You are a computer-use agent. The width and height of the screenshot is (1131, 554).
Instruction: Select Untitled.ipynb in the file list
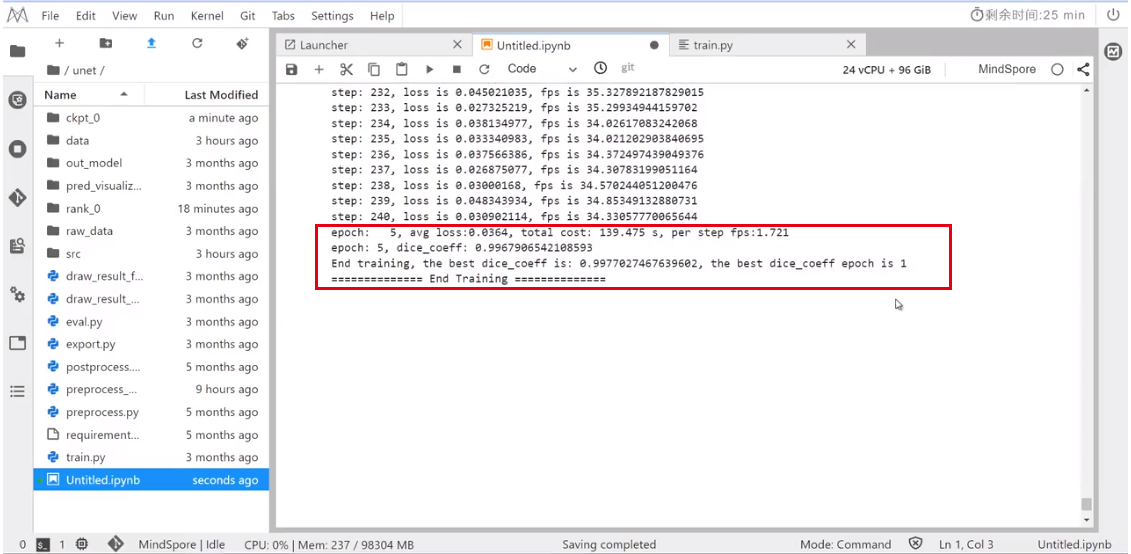coord(151,480)
